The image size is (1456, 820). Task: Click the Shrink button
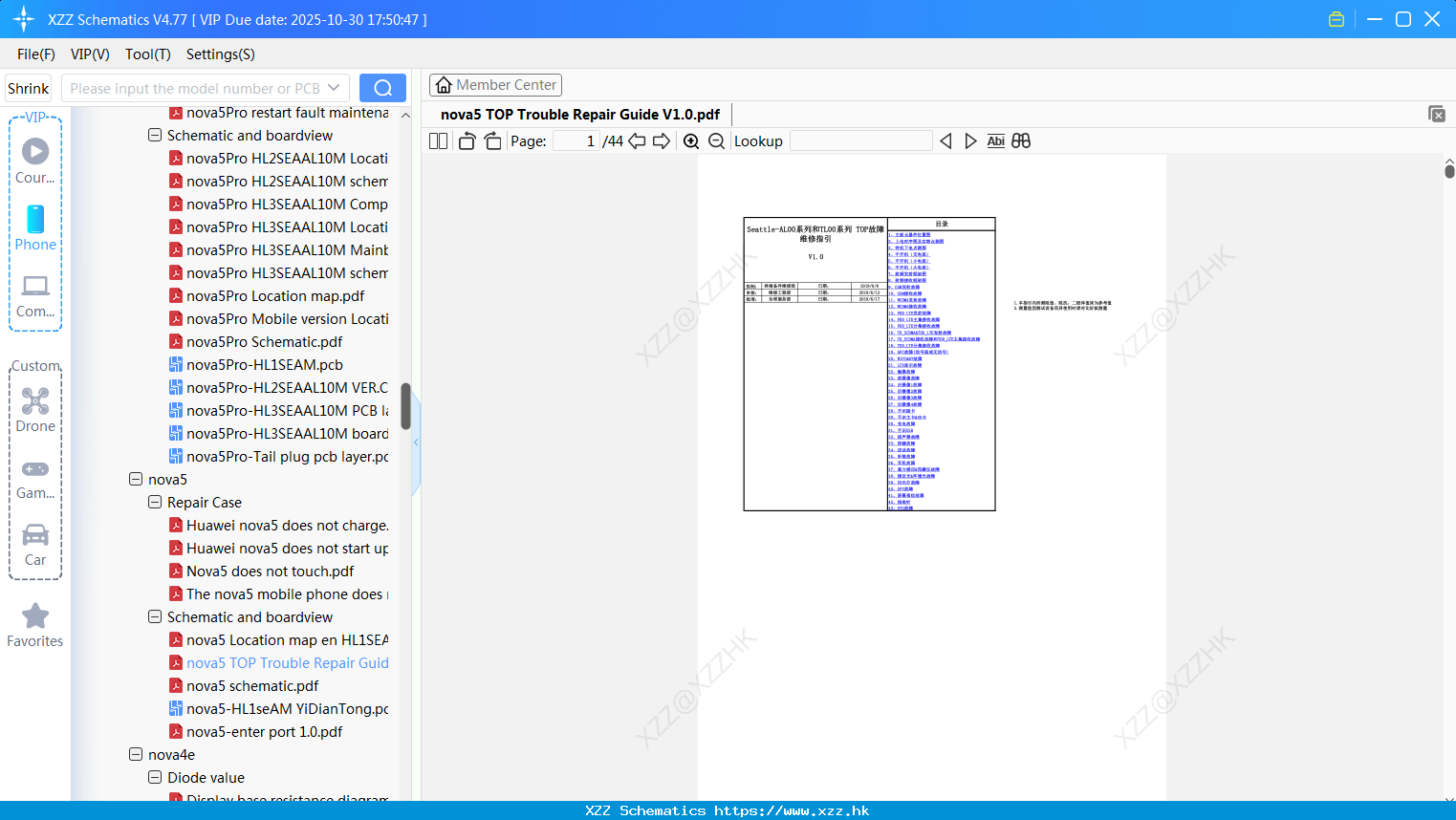(x=28, y=88)
